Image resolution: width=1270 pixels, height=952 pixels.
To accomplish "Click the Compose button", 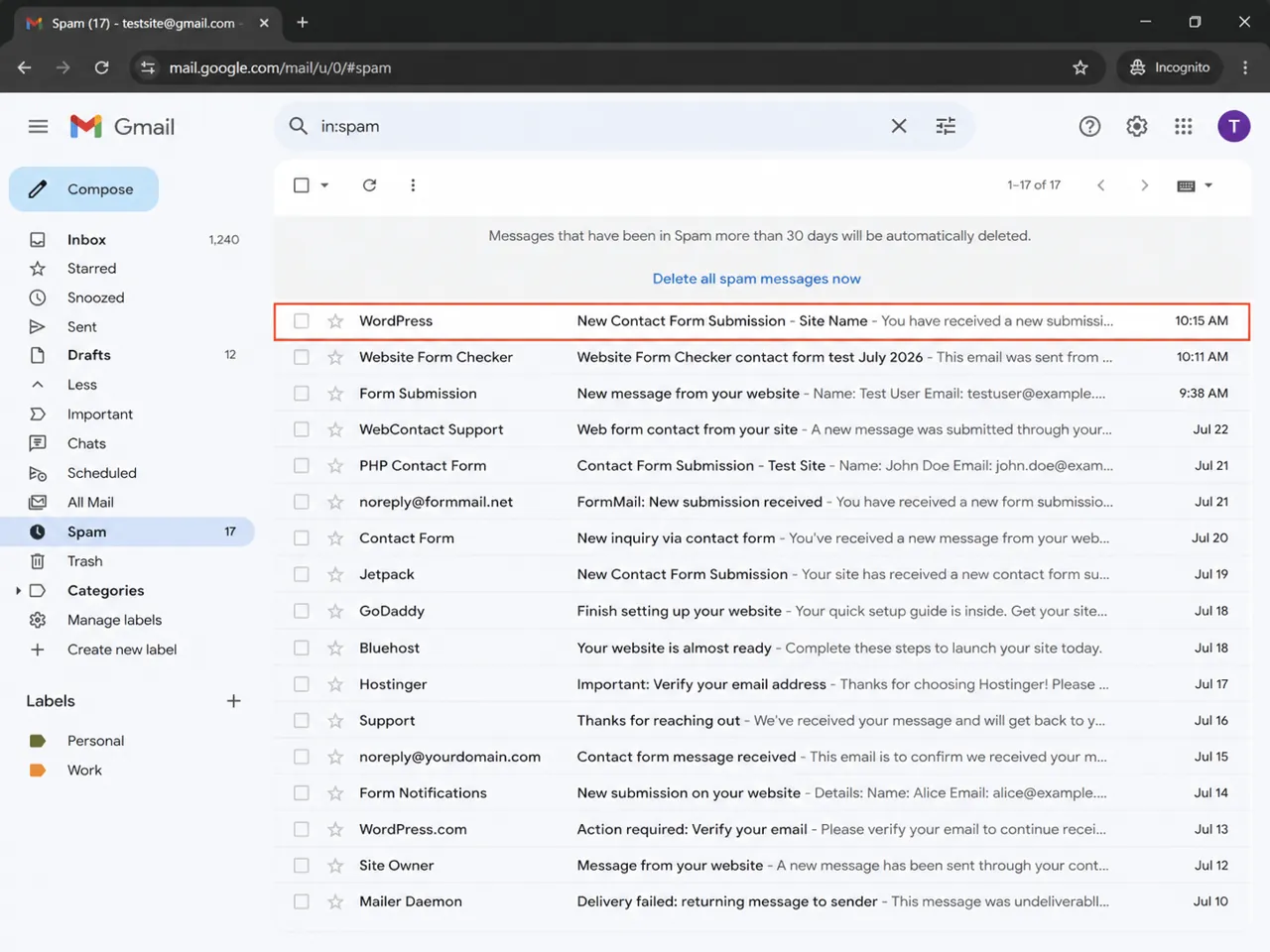I will click(x=83, y=189).
